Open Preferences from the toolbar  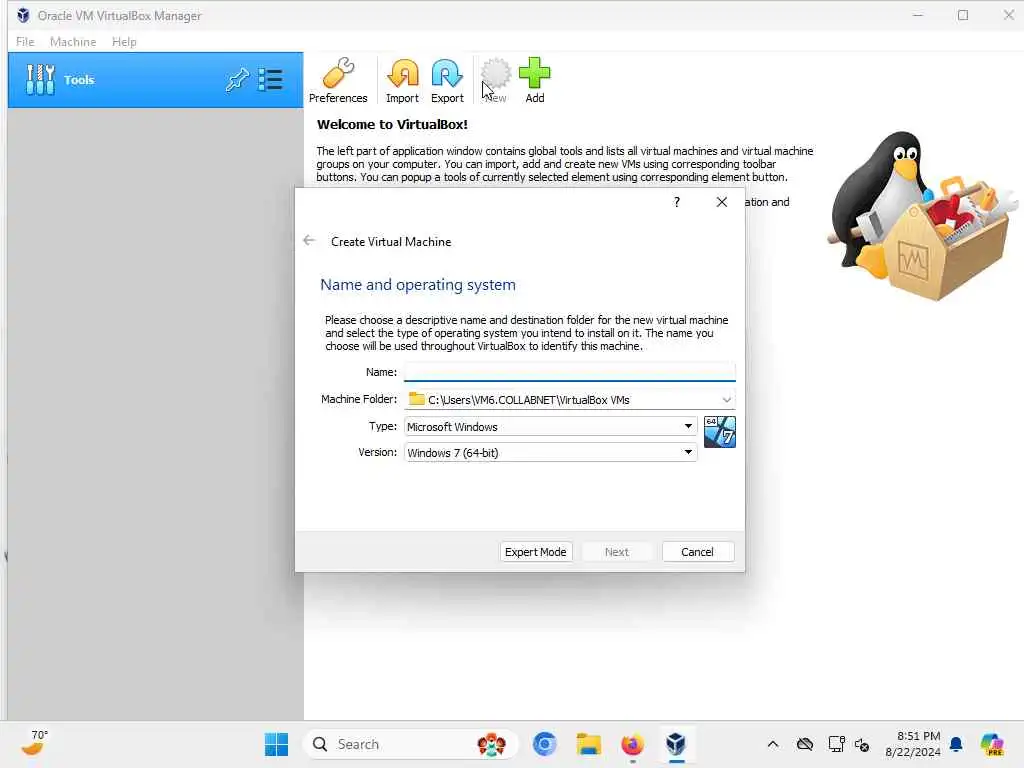coord(338,80)
